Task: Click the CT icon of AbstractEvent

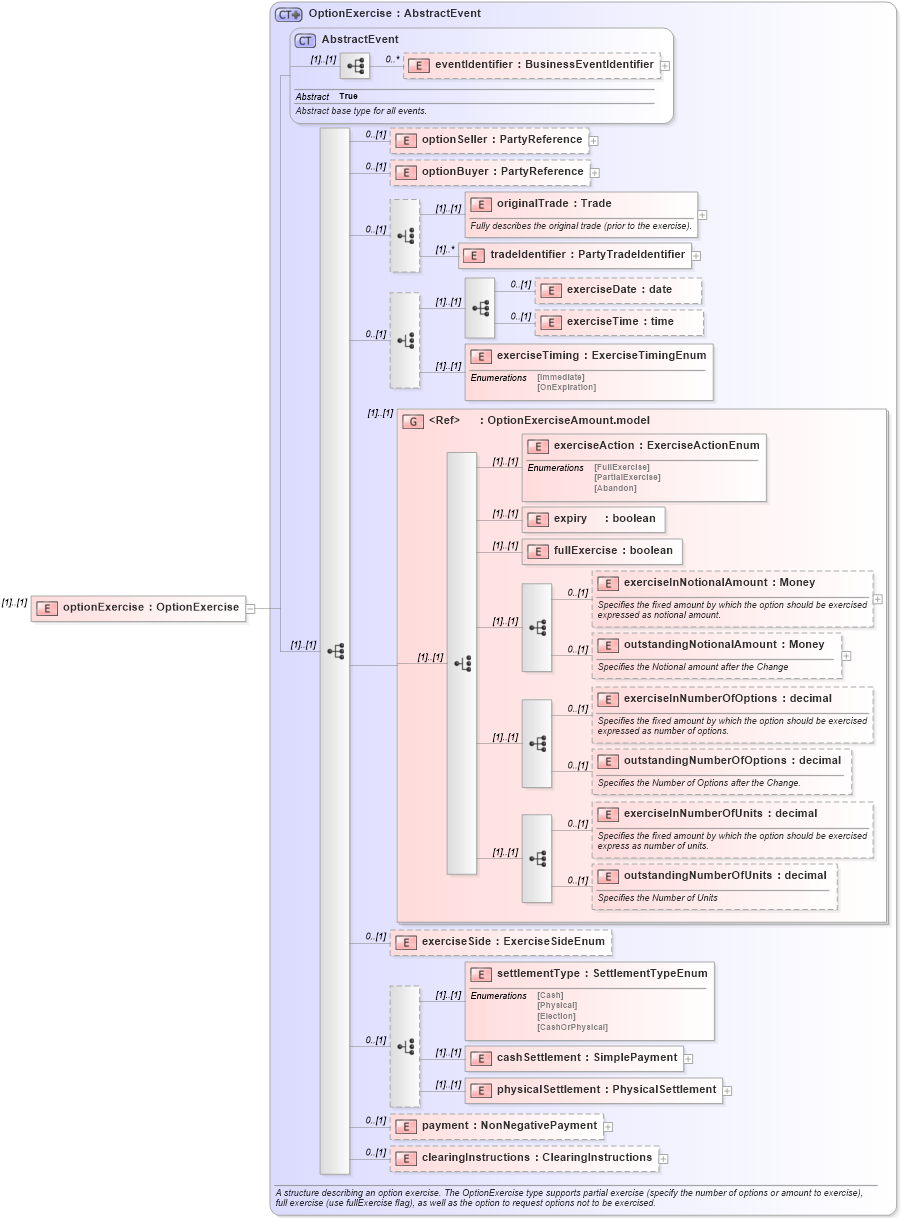Action: pyautogui.click(x=306, y=40)
